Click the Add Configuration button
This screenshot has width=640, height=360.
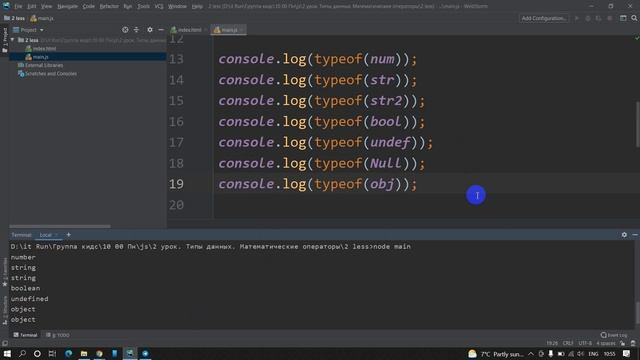point(544,18)
